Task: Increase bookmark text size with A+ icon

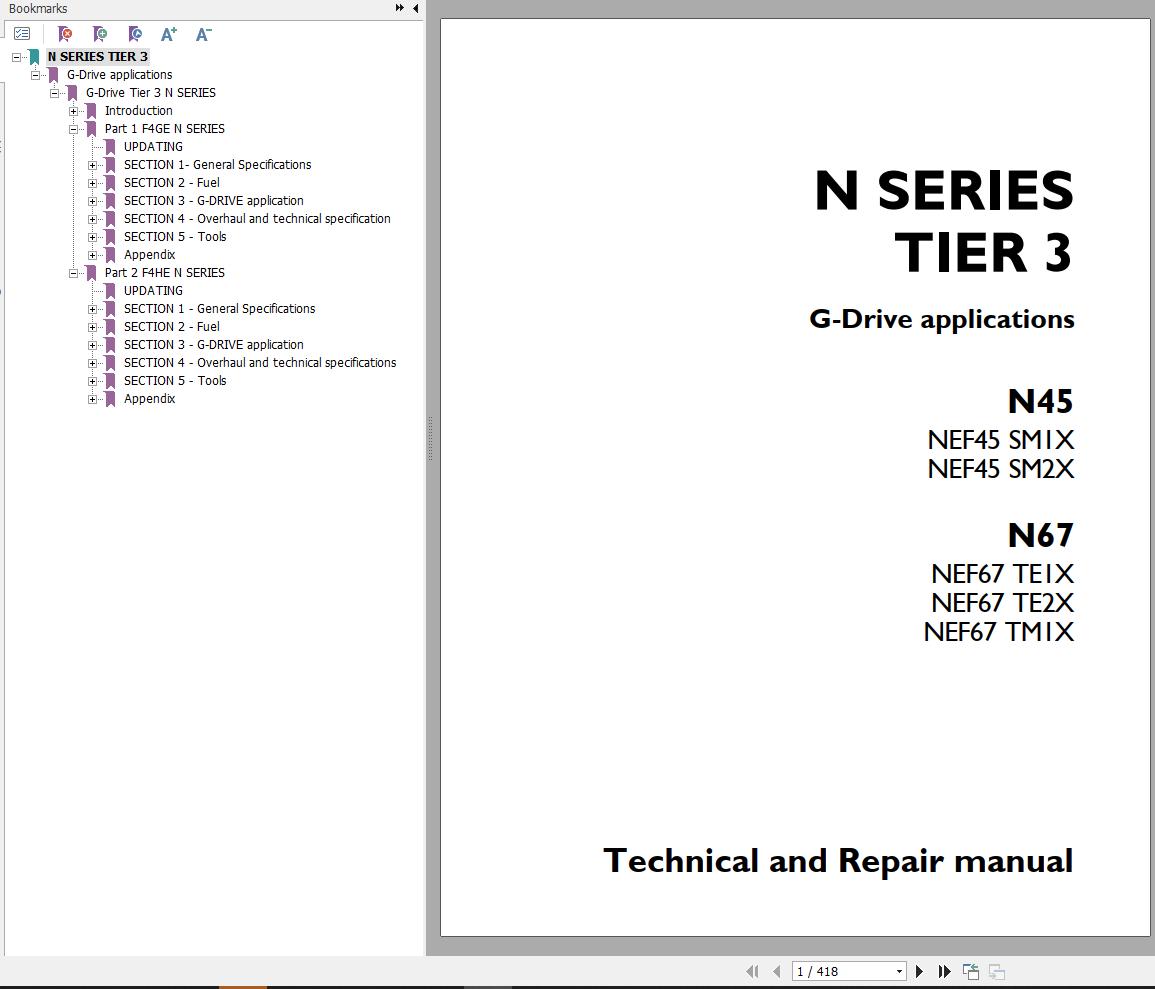Action: click(x=168, y=34)
